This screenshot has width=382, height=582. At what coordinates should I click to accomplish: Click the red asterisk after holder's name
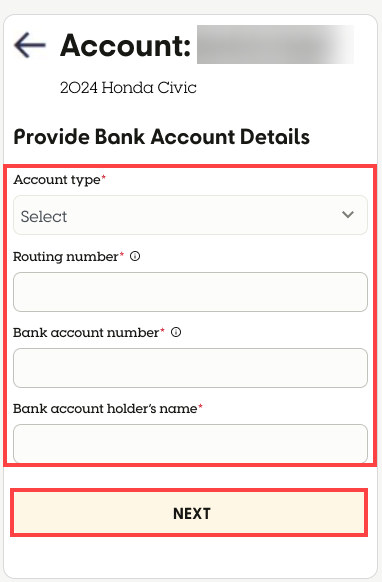click(x=200, y=406)
